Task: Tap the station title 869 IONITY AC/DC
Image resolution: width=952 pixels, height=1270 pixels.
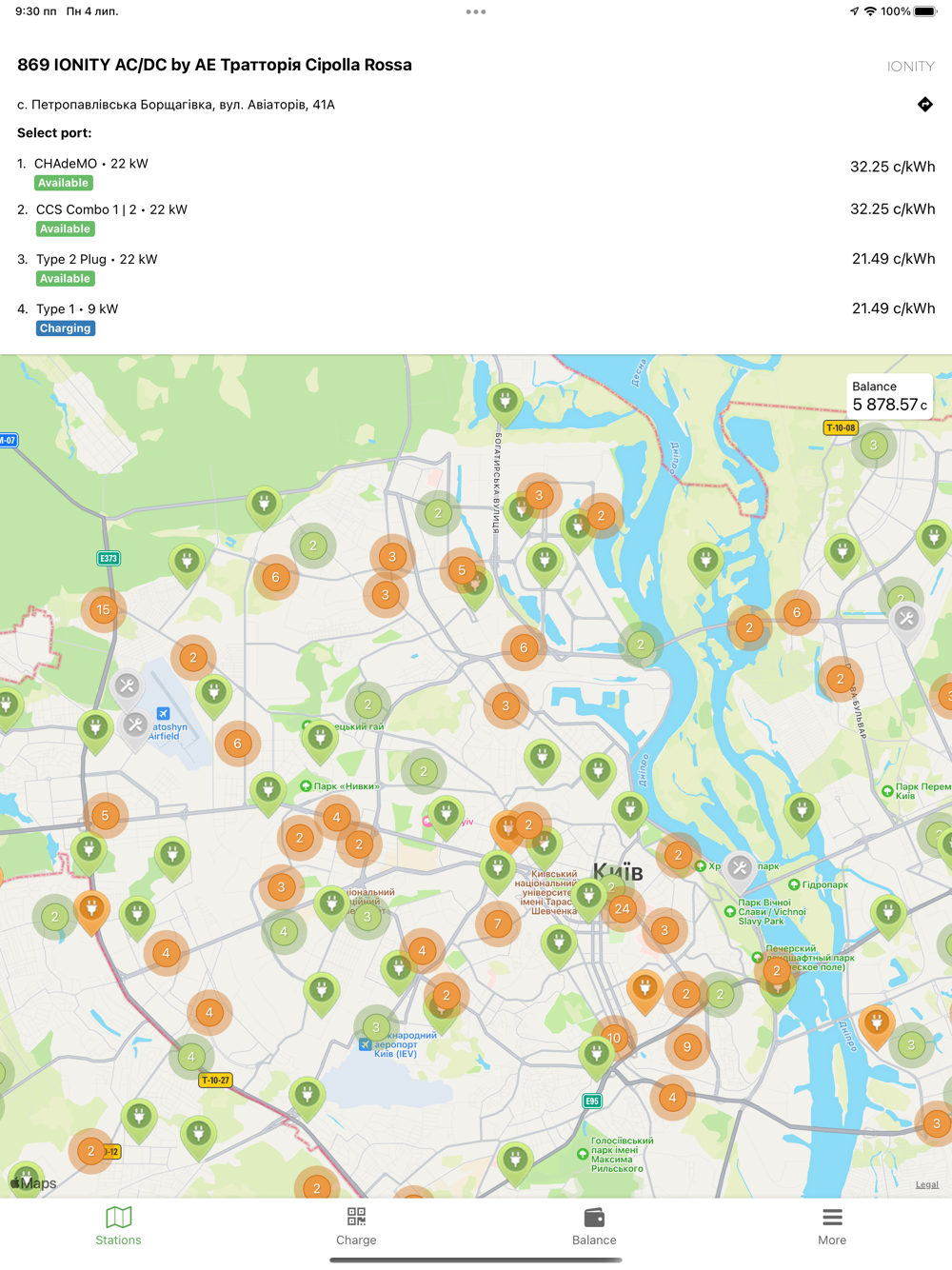Action: coord(214,65)
